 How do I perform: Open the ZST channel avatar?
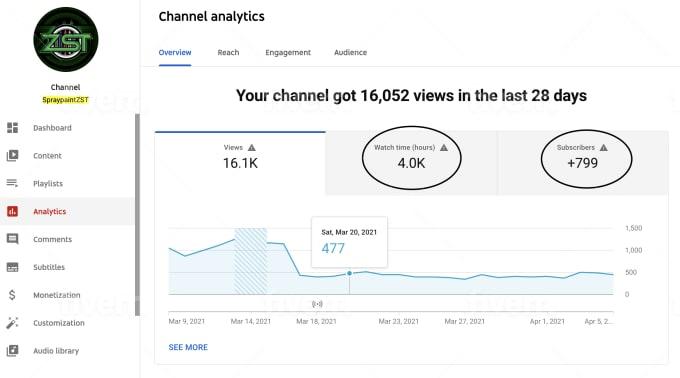[65, 39]
